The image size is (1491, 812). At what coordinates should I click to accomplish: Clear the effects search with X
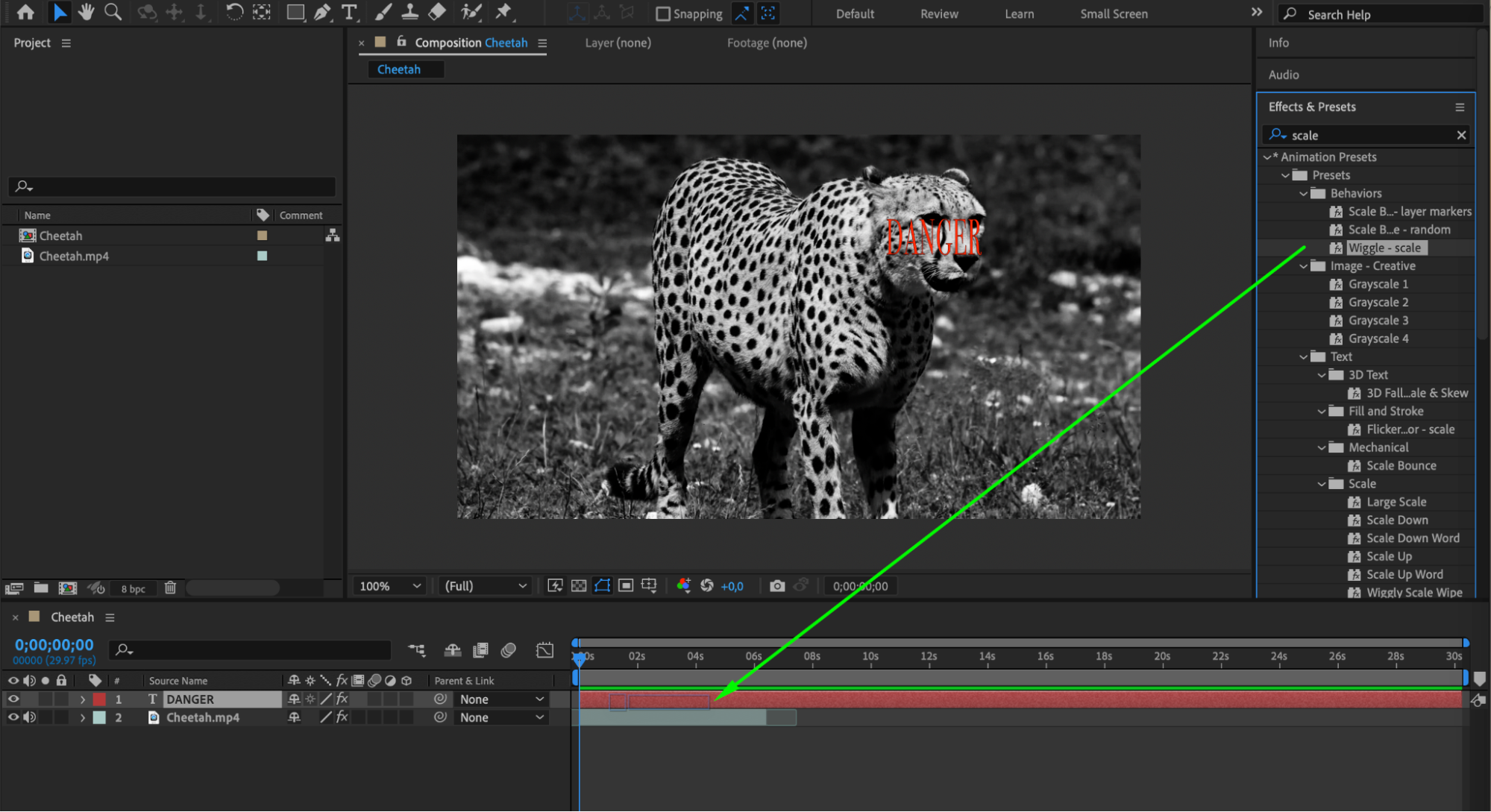[1461, 135]
